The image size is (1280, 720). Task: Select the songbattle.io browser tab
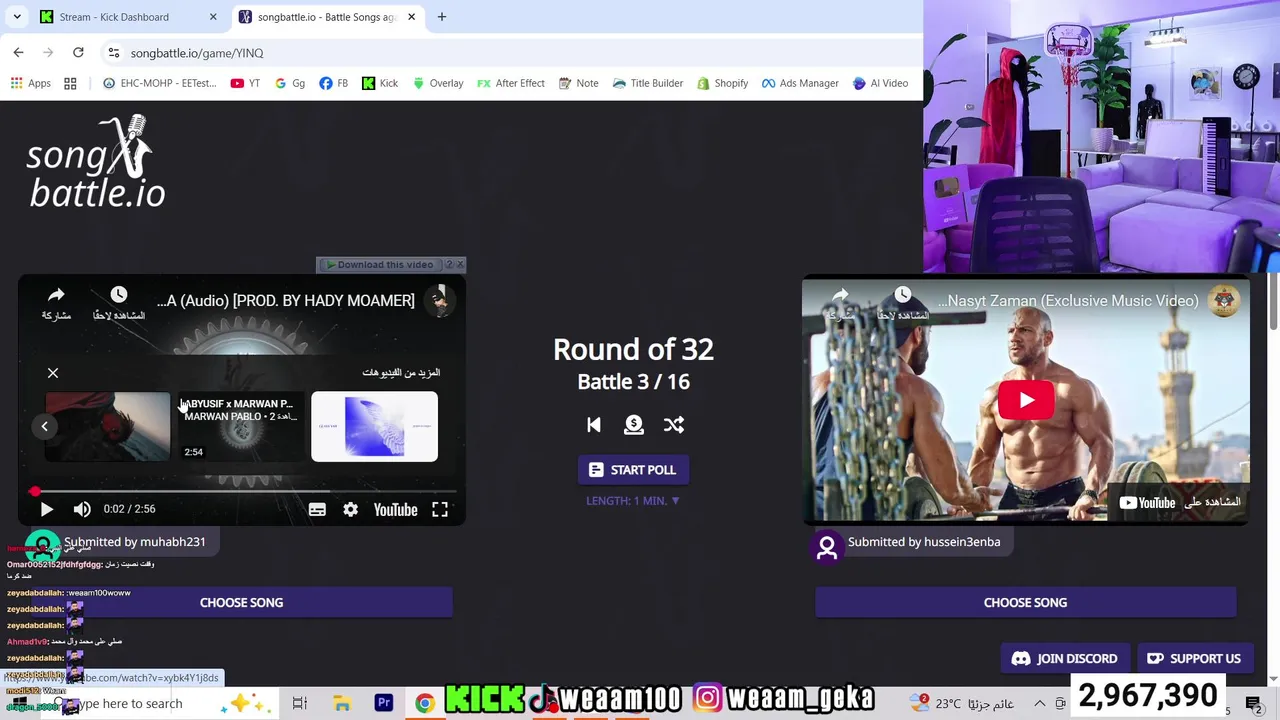[326, 17]
